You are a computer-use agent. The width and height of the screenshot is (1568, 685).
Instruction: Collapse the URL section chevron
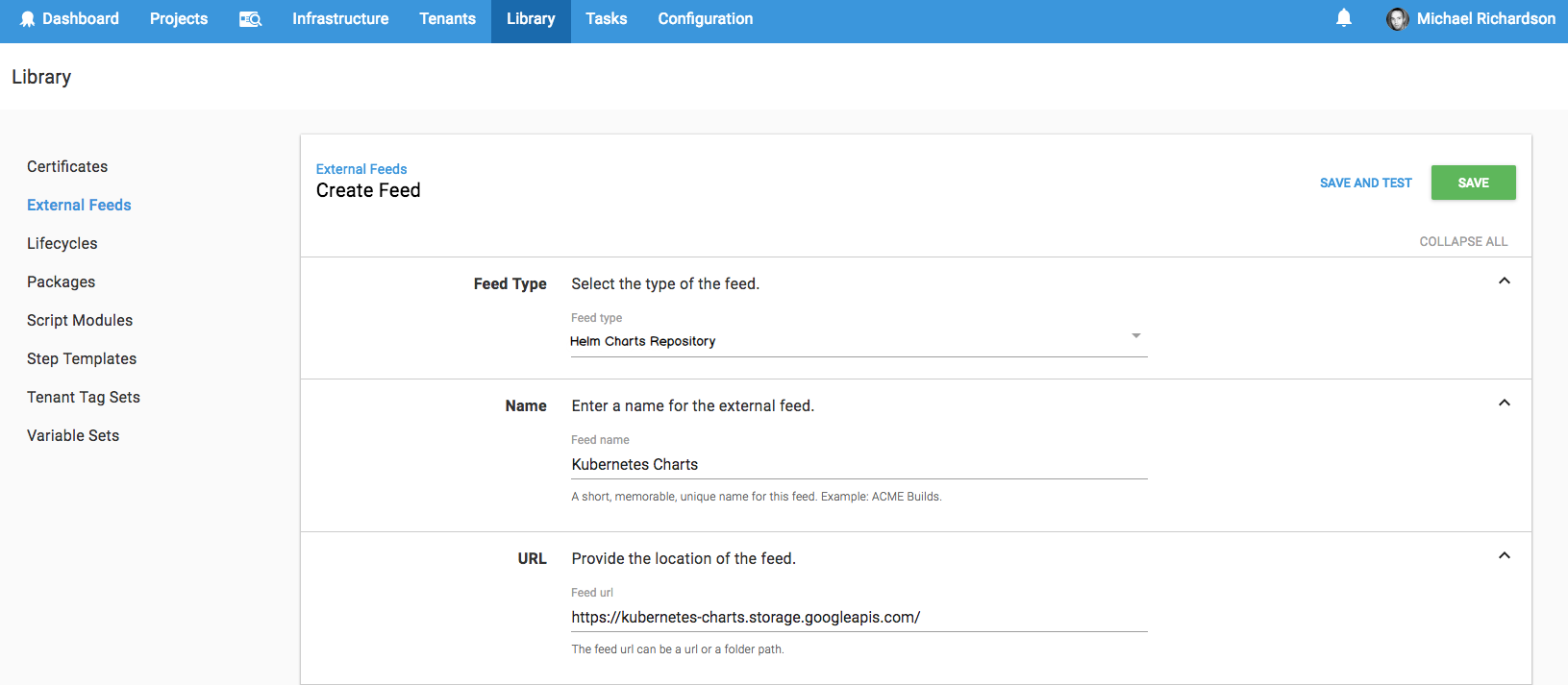(x=1504, y=556)
